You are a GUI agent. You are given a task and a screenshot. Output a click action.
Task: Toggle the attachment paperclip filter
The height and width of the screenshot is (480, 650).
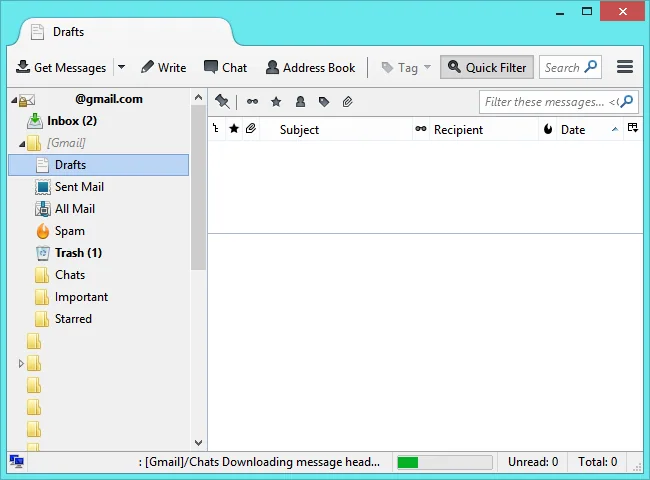(347, 102)
